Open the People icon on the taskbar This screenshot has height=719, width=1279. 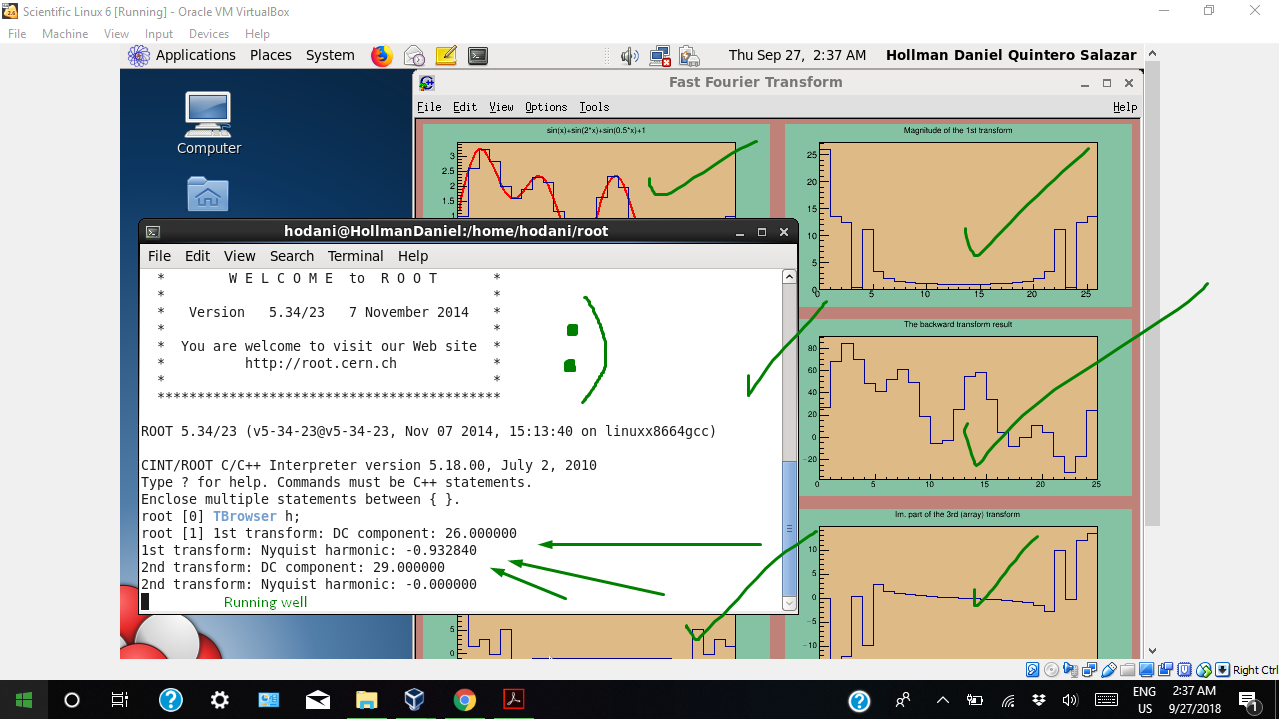coord(903,700)
